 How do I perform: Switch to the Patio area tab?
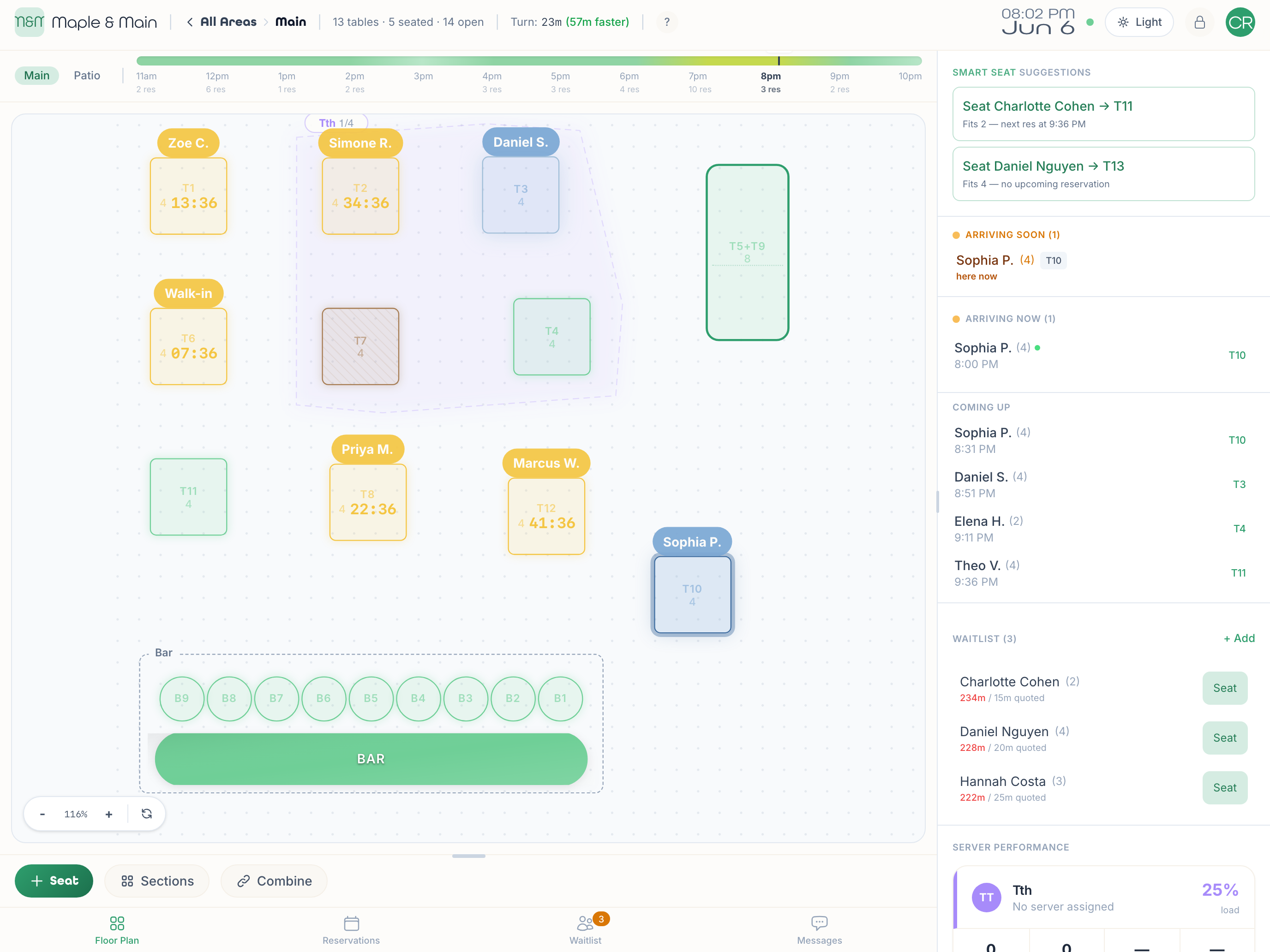click(x=87, y=75)
